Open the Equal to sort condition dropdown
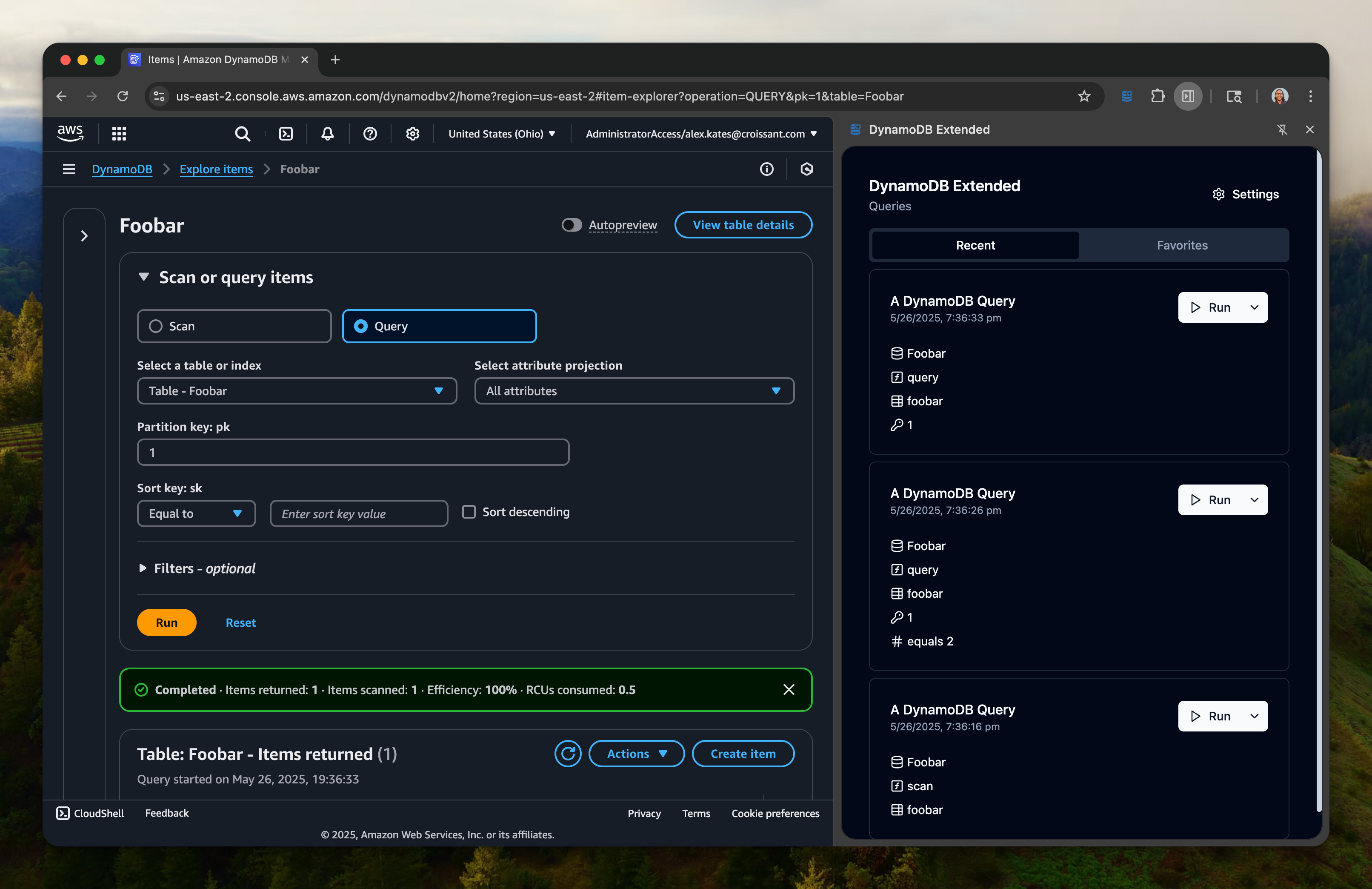The width and height of the screenshot is (1372, 889). pos(196,513)
